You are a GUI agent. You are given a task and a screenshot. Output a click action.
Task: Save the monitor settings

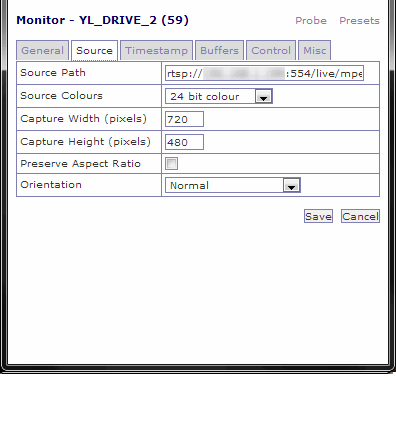tap(318, 216)
